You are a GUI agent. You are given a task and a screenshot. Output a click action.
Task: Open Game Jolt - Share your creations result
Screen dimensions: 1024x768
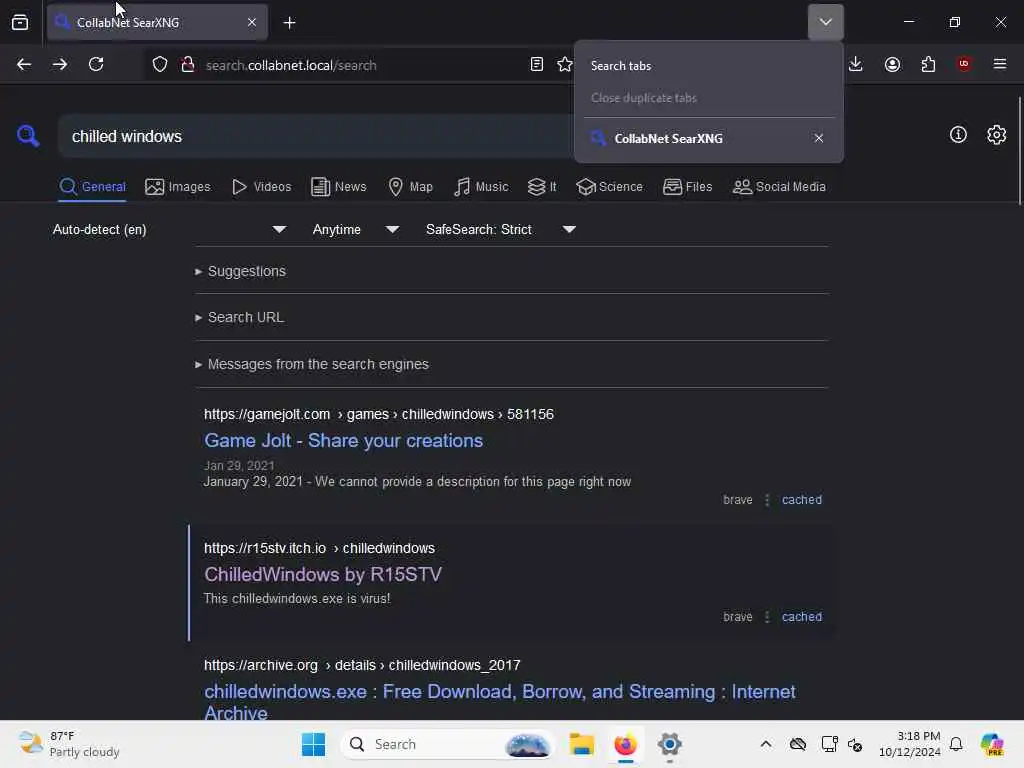click(x=344, y=441)
